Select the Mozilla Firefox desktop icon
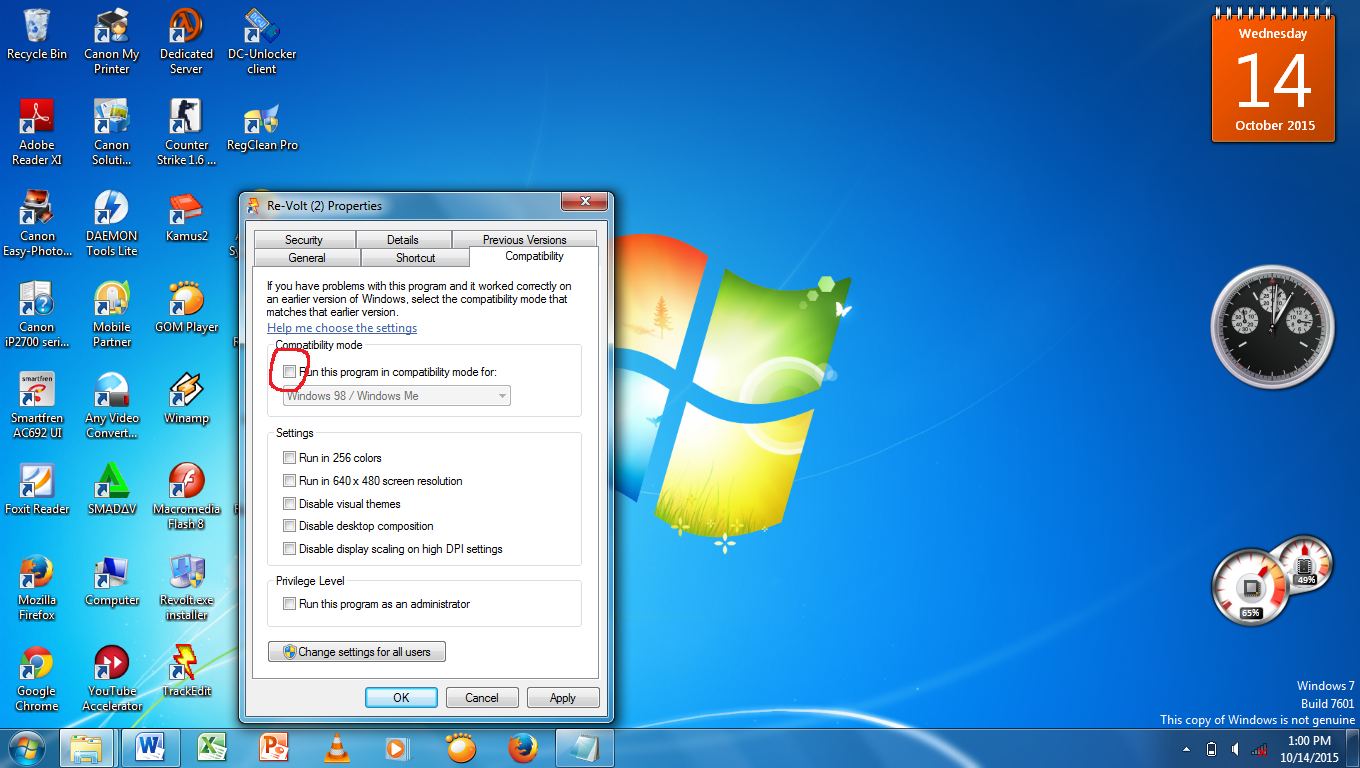 (37, 588)
